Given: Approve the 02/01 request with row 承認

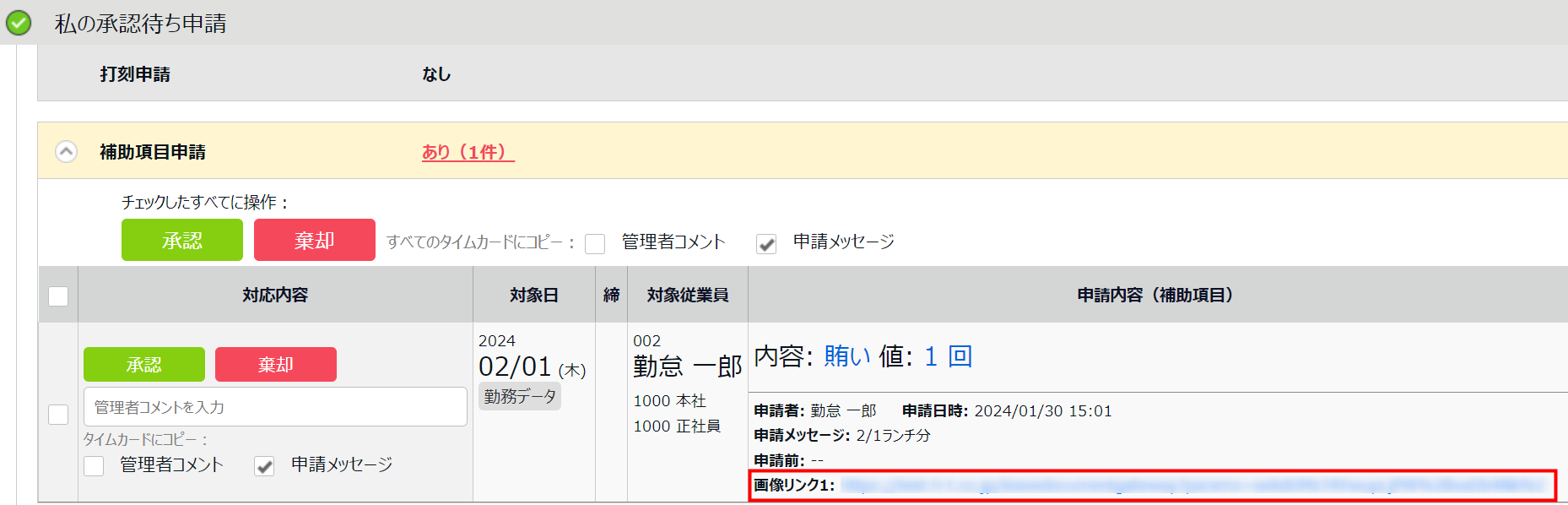Looking at the screenshot, I should (143, 365).
